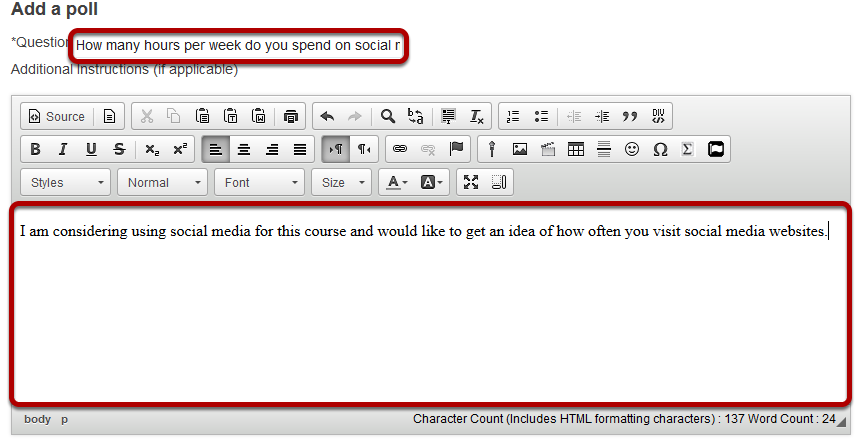Image resolution: width=859 pixels, height=439 pixels.
Task: Insert a numbered list
Action: [513, 116]
